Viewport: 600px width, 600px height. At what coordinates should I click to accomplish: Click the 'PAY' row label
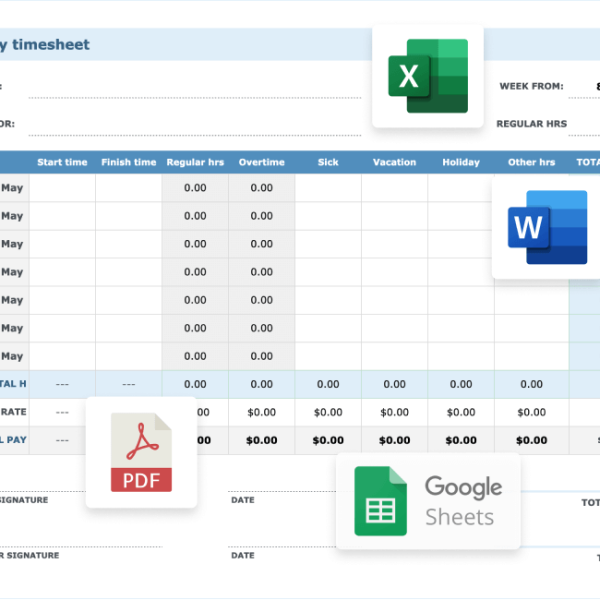16,440
